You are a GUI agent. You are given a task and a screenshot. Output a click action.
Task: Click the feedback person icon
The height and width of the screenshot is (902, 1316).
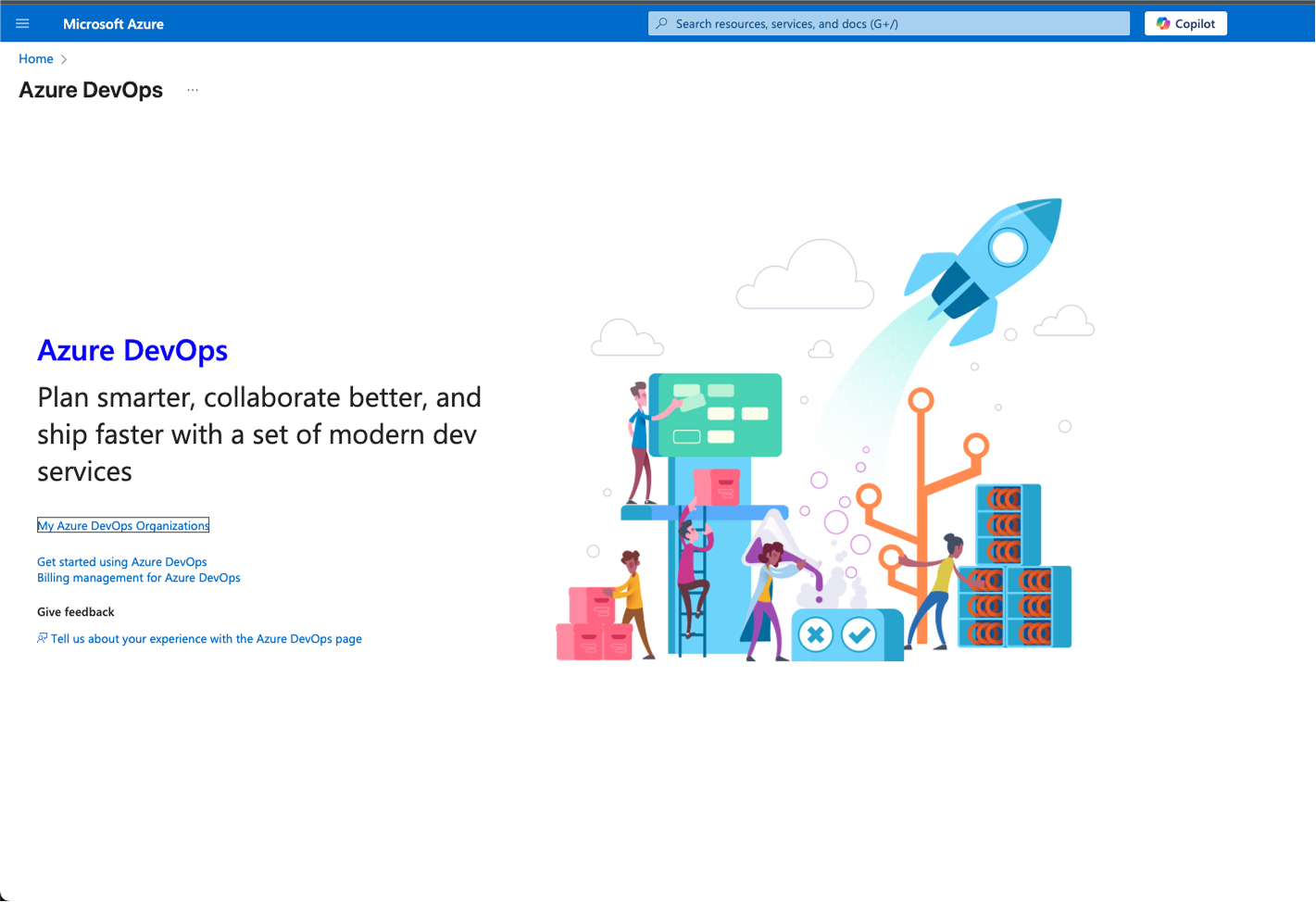point(43,638)
